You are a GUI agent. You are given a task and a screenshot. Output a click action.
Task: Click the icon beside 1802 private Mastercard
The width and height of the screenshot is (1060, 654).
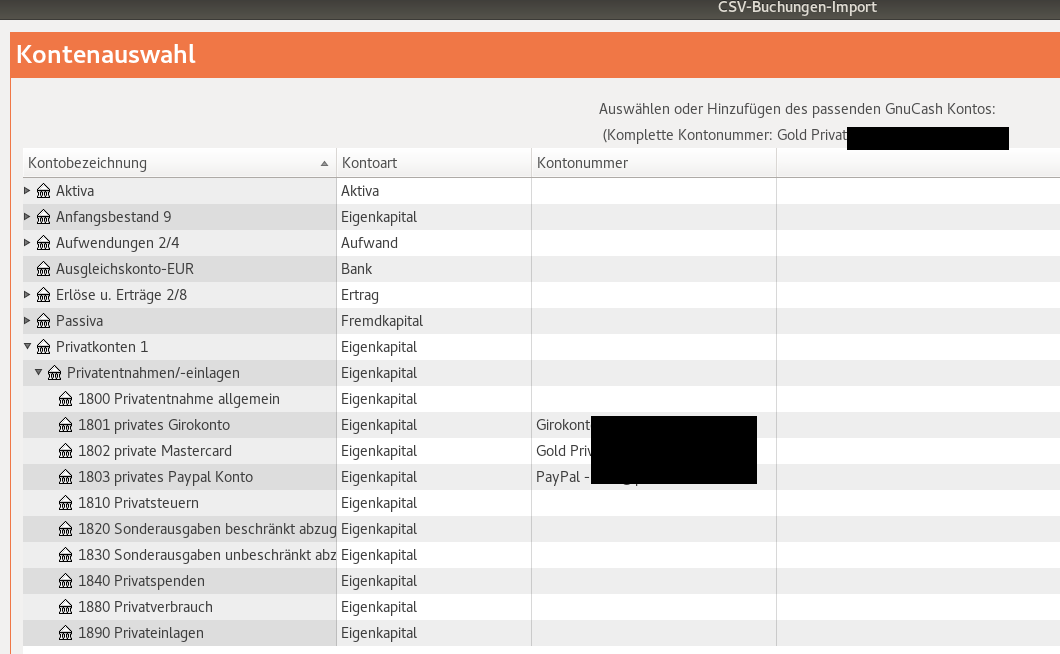click(66, 451)
